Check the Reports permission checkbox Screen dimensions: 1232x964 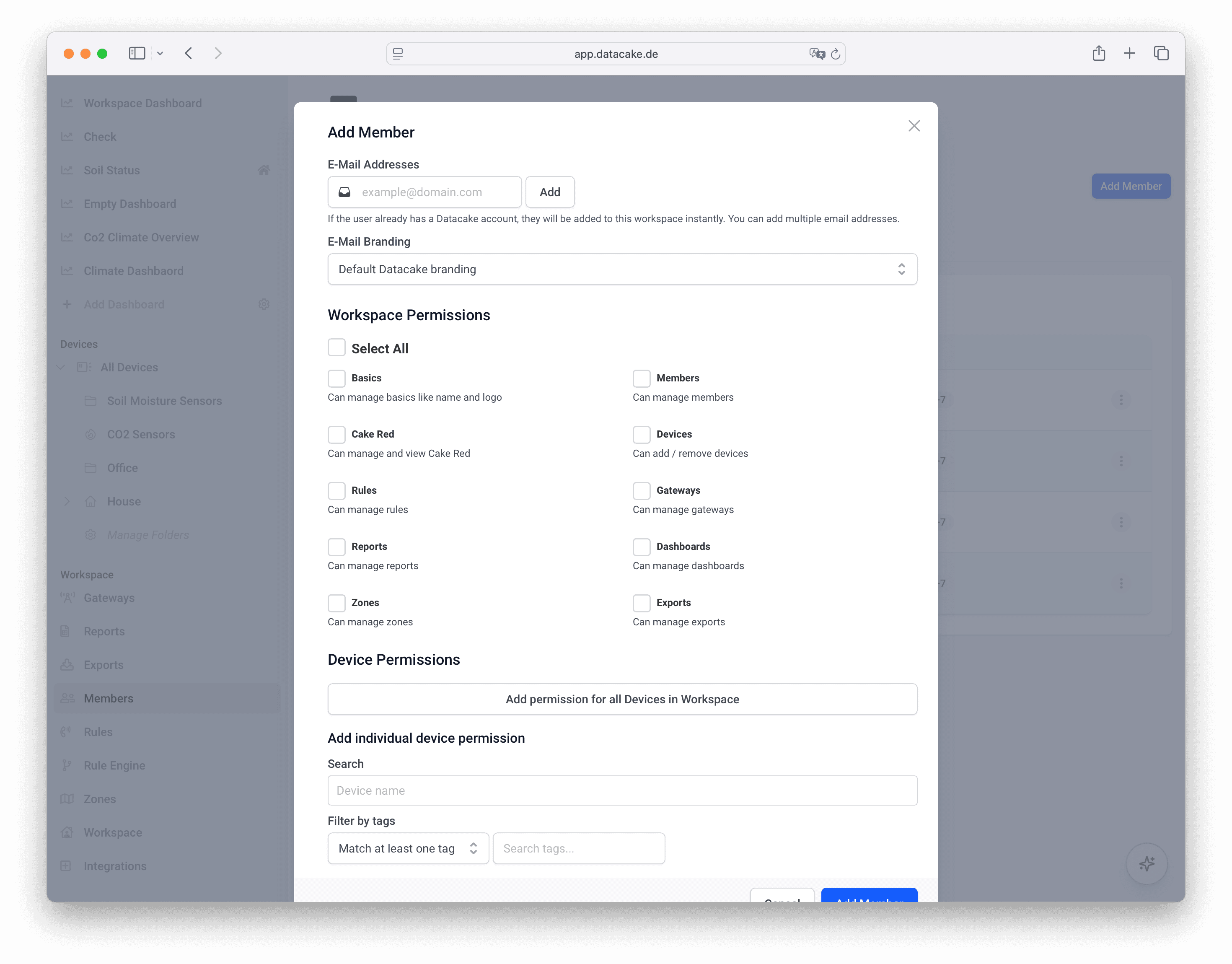[336, 547]
